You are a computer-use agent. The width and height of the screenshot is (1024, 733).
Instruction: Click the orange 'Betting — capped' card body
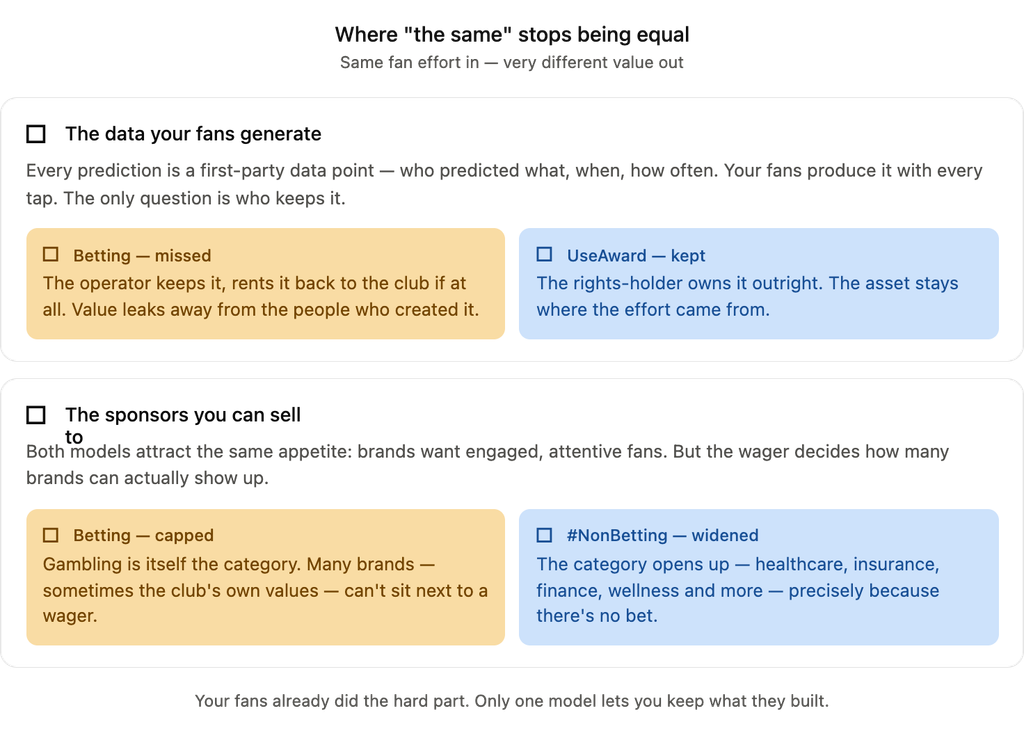click(265, 577)
